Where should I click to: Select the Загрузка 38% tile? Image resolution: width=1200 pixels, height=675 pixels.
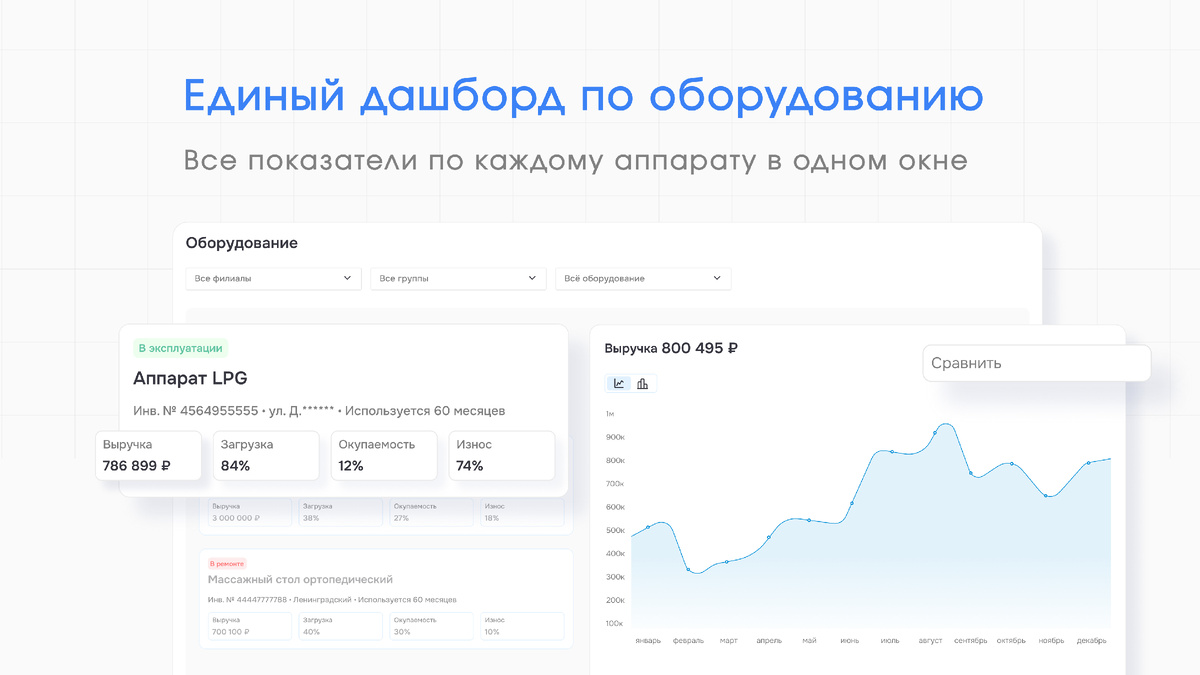tap(340, 512)
